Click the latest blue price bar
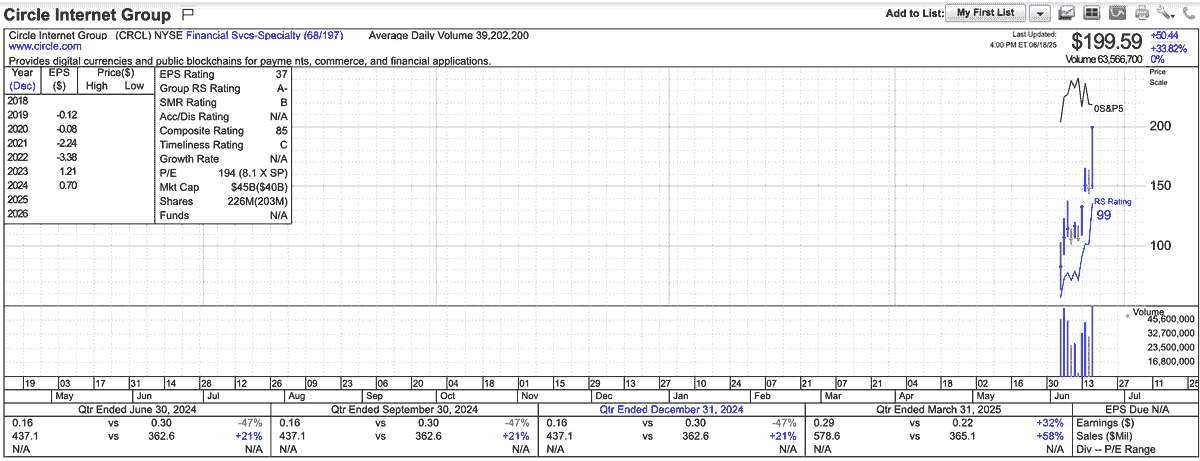Screen dimensions: 1200x461 click(x=1092, y=158)
